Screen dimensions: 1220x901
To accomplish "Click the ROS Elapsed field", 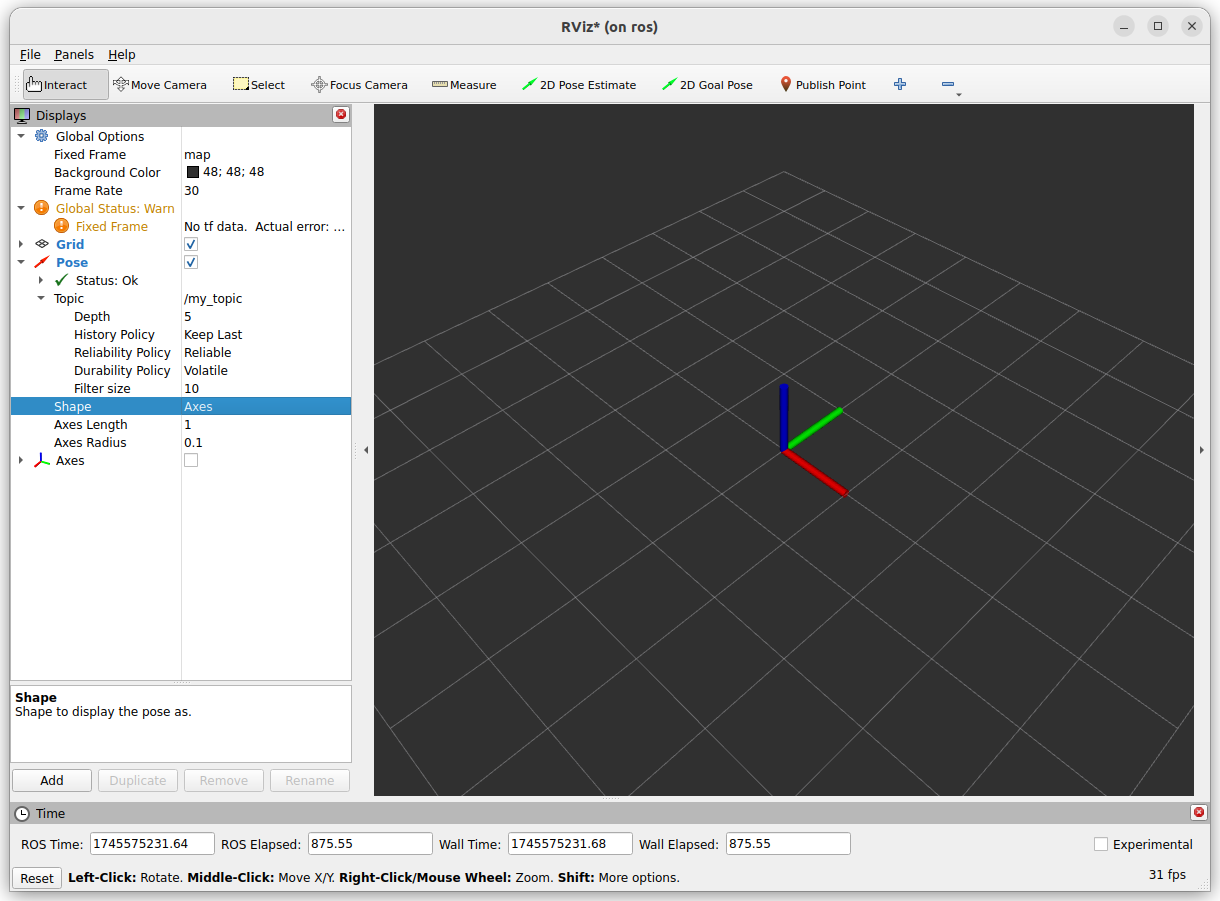I will coord(370,844).
